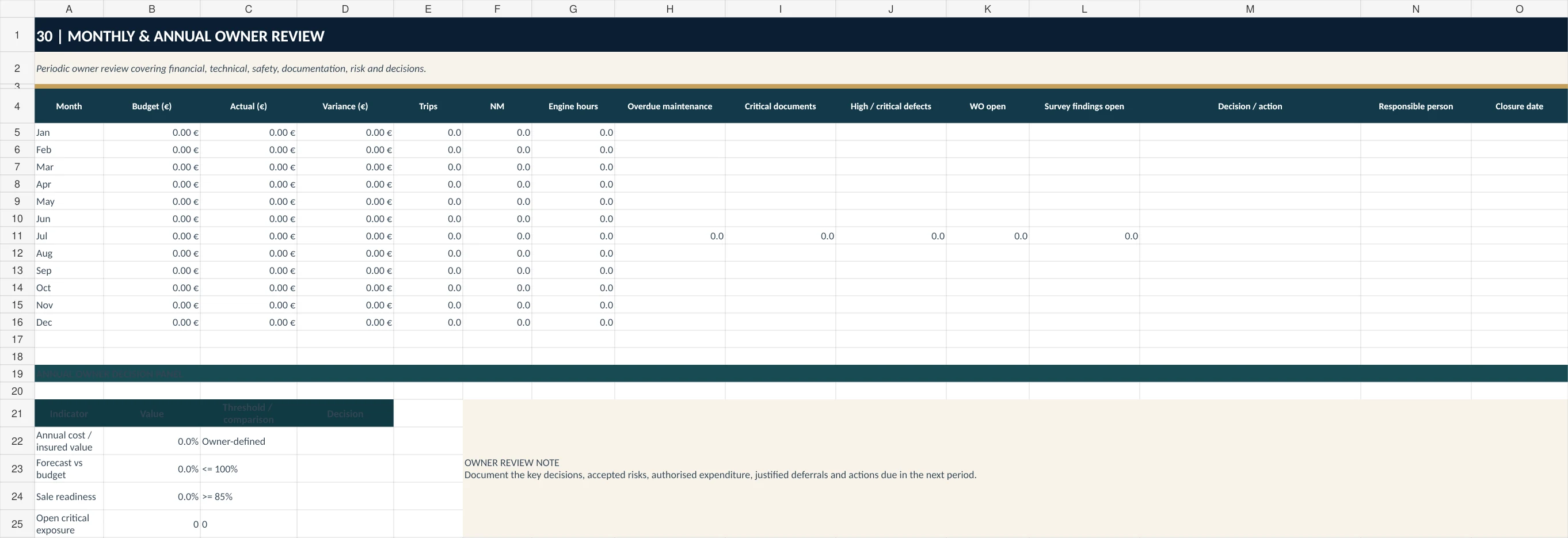Viewport: 1568px width, 538px height.
Task: Select the "Apr" month cell
Action: point(68,184)
